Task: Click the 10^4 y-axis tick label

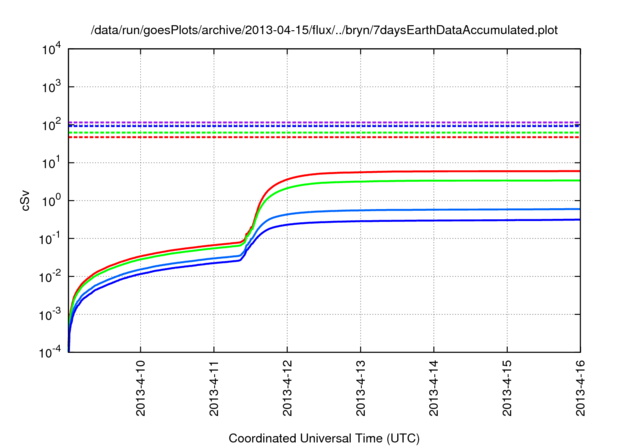Action: pyautogui.click(x=51, y=49)
